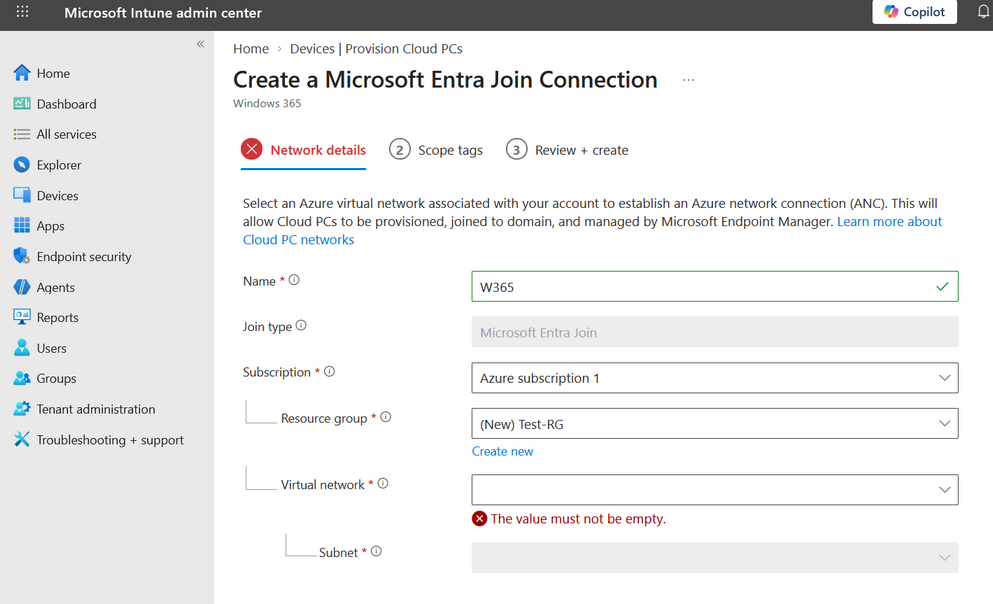This screenshot has width=993, height=604.
Task: Click the info icon next to Subnet
Action: [x=376, y=551]
